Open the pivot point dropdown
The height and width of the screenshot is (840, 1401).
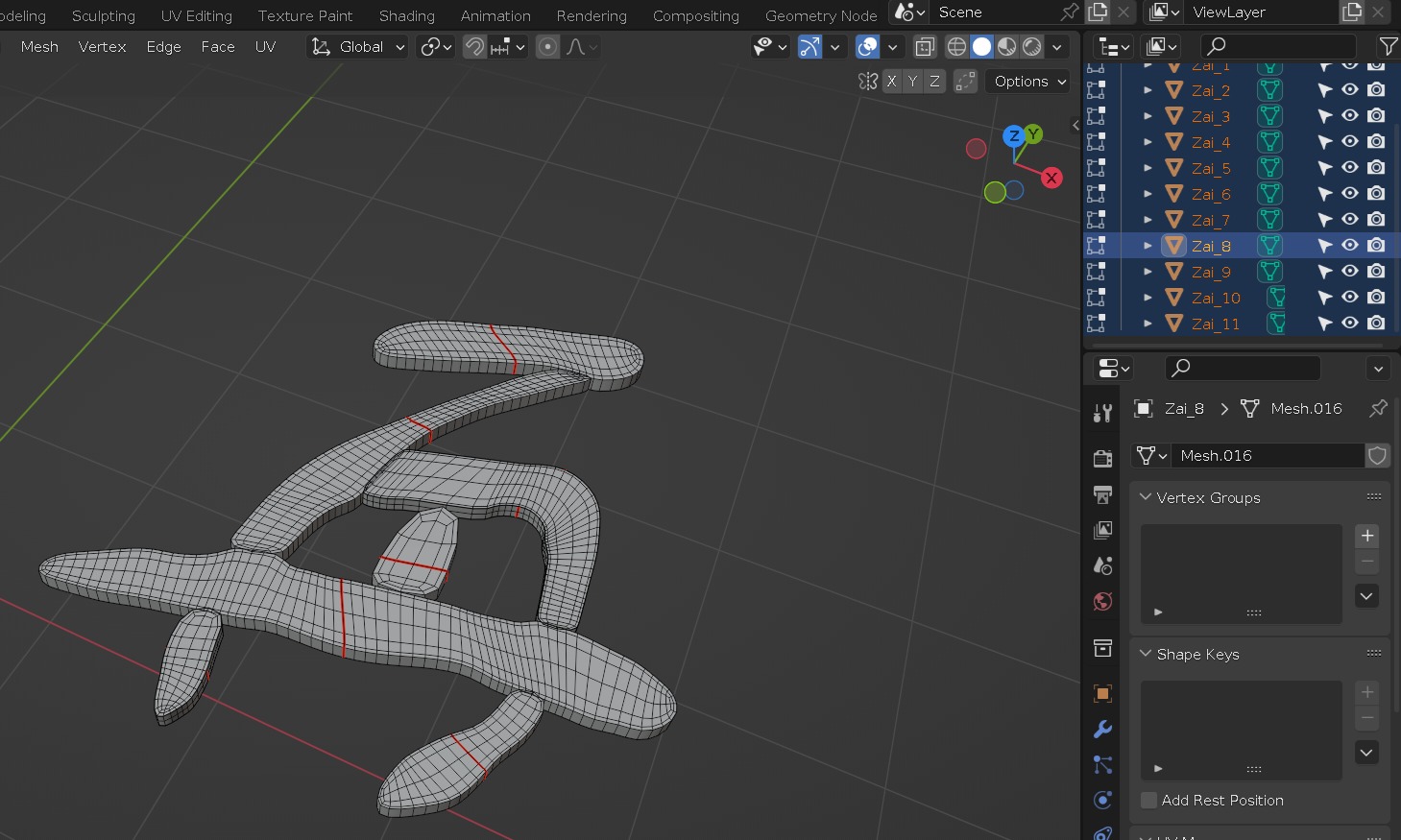(x=436, y=47)
